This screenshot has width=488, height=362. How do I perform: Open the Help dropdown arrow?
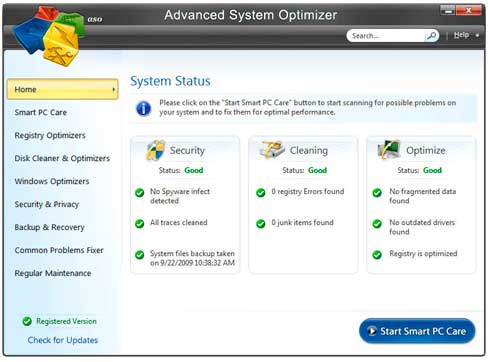coord(477,35)
